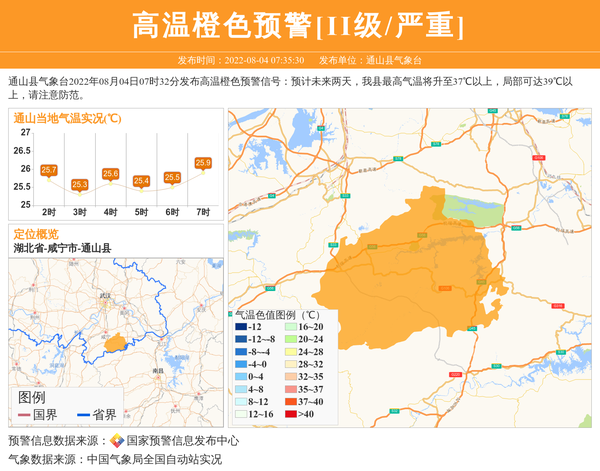Click the 湖北省-咸宁市-通山县 location text

click(x=62, y=248)
